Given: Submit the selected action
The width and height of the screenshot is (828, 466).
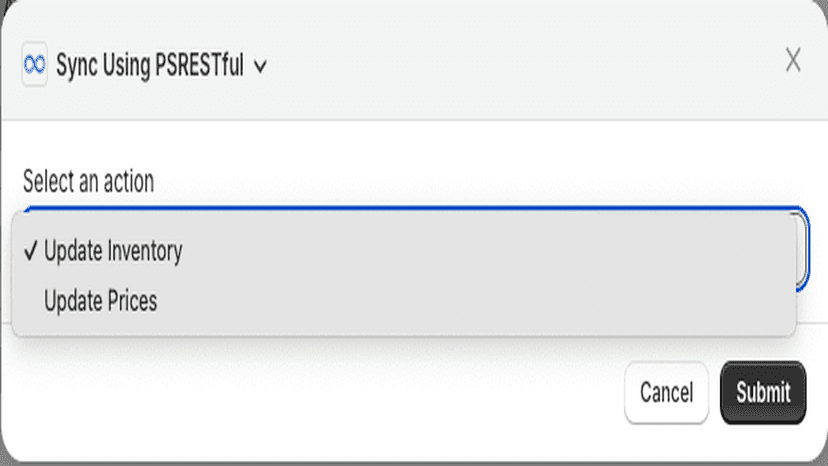Looking at the screenshot, I should point(763,393).
